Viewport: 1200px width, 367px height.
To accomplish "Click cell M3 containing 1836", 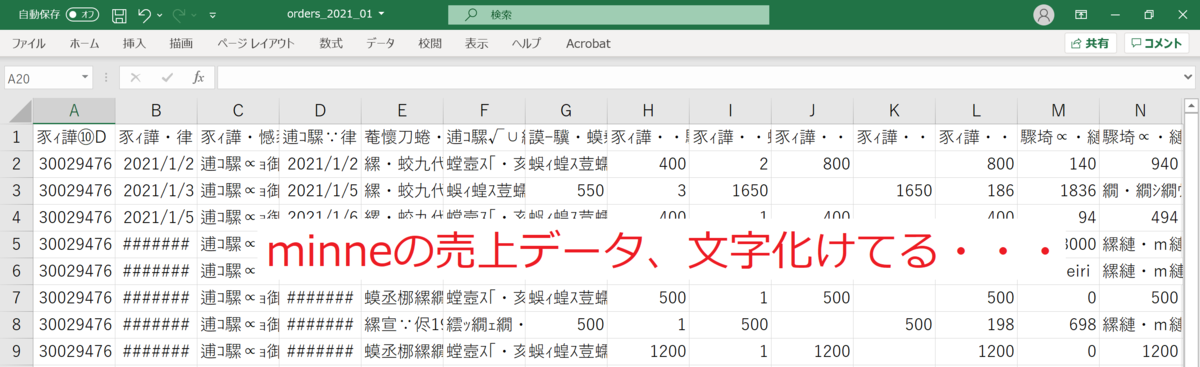I will (x=1058, y=191).
